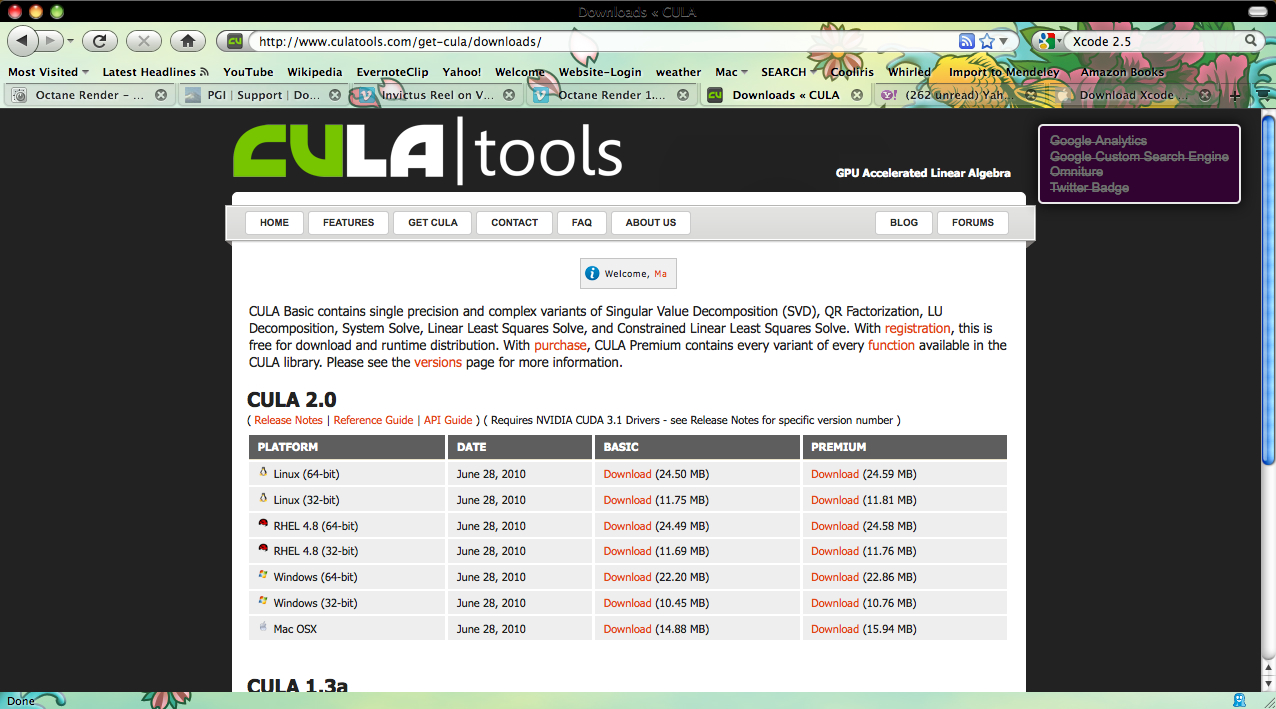This screenshot has width=1276, height=709.
Task: Click the page scrollbar down arrow
Action: coord(1268,684)
